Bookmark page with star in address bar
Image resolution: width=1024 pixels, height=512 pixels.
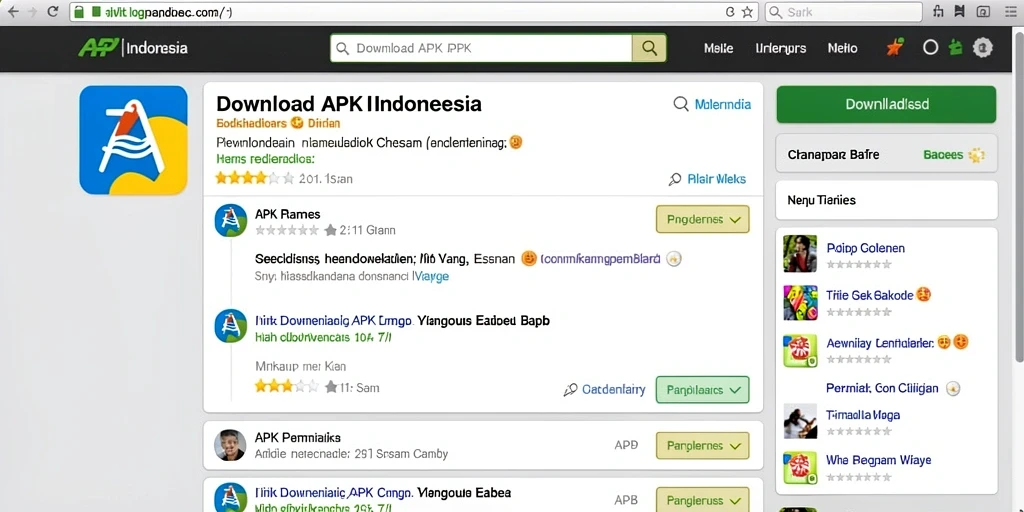coord(747,12)
